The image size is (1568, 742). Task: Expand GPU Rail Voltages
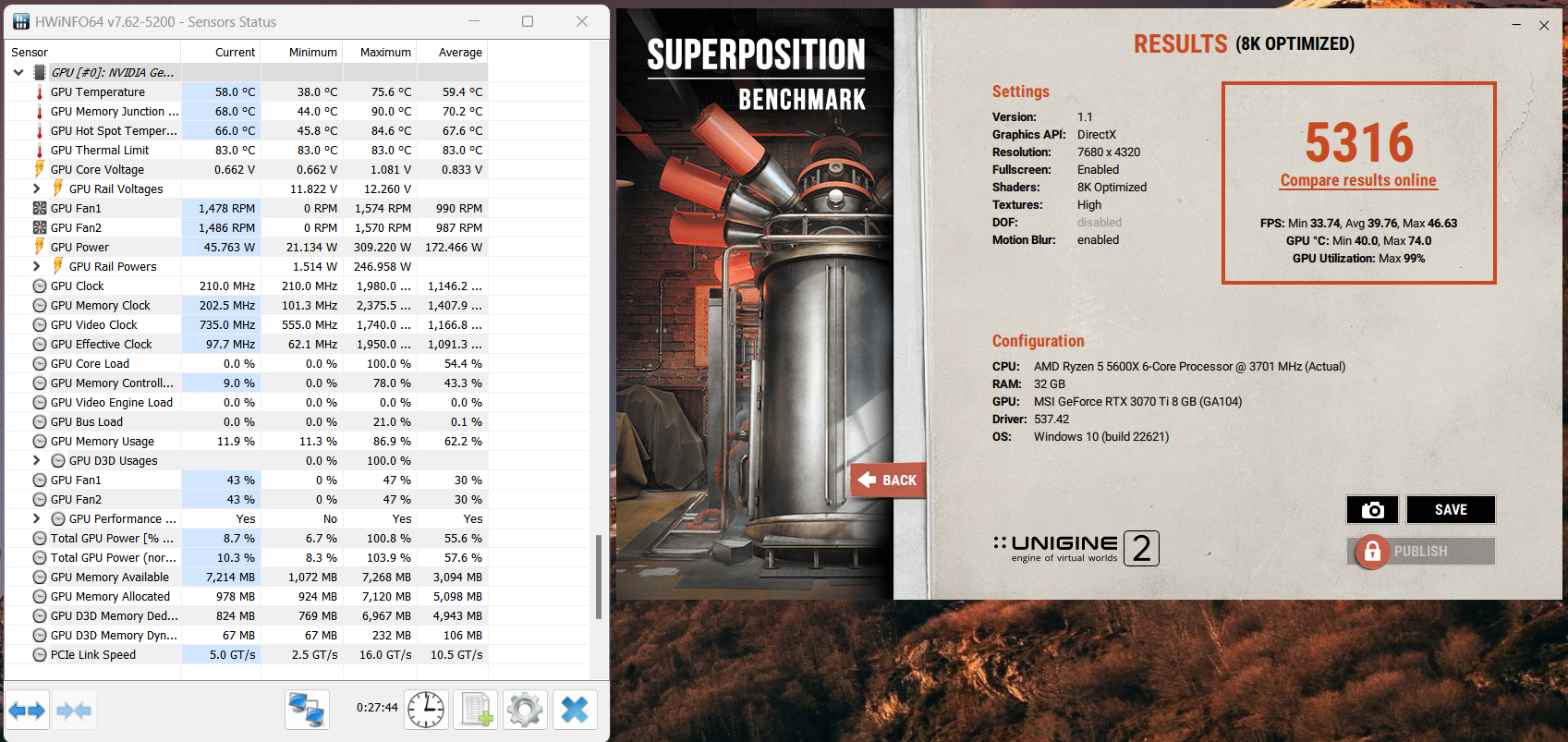coord(37,189)
